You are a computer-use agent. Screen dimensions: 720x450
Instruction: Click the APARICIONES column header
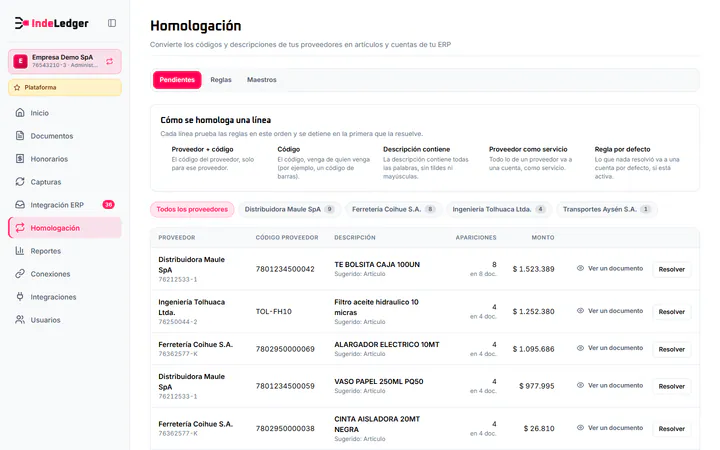point(476,237)
